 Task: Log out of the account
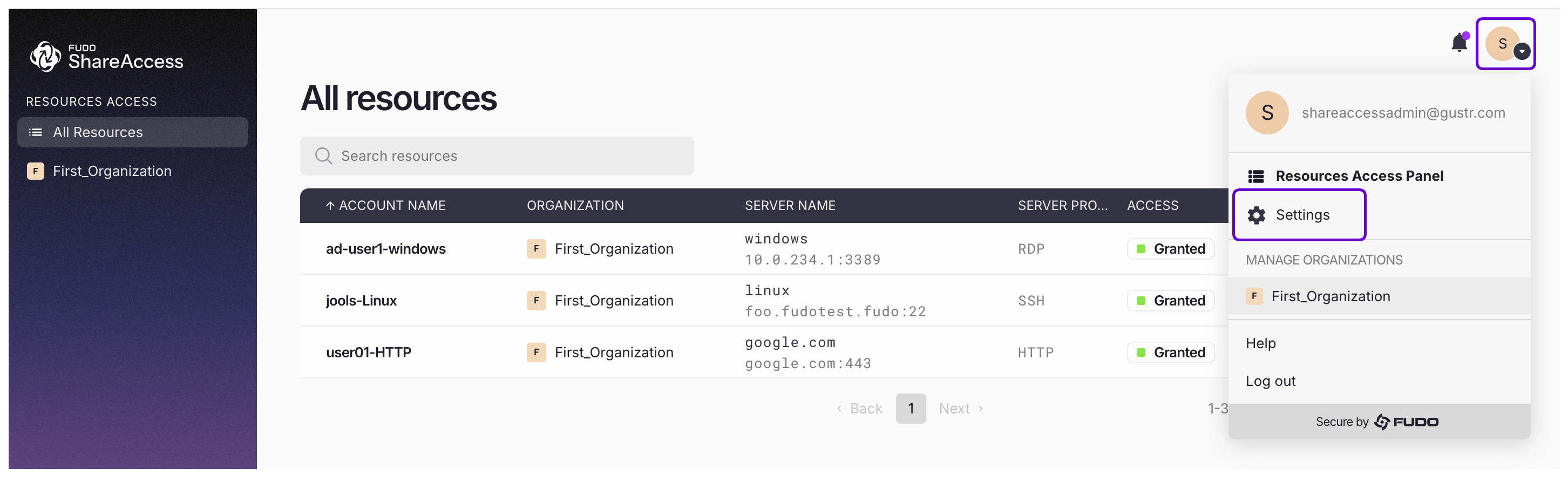(x=1270, y=381)
